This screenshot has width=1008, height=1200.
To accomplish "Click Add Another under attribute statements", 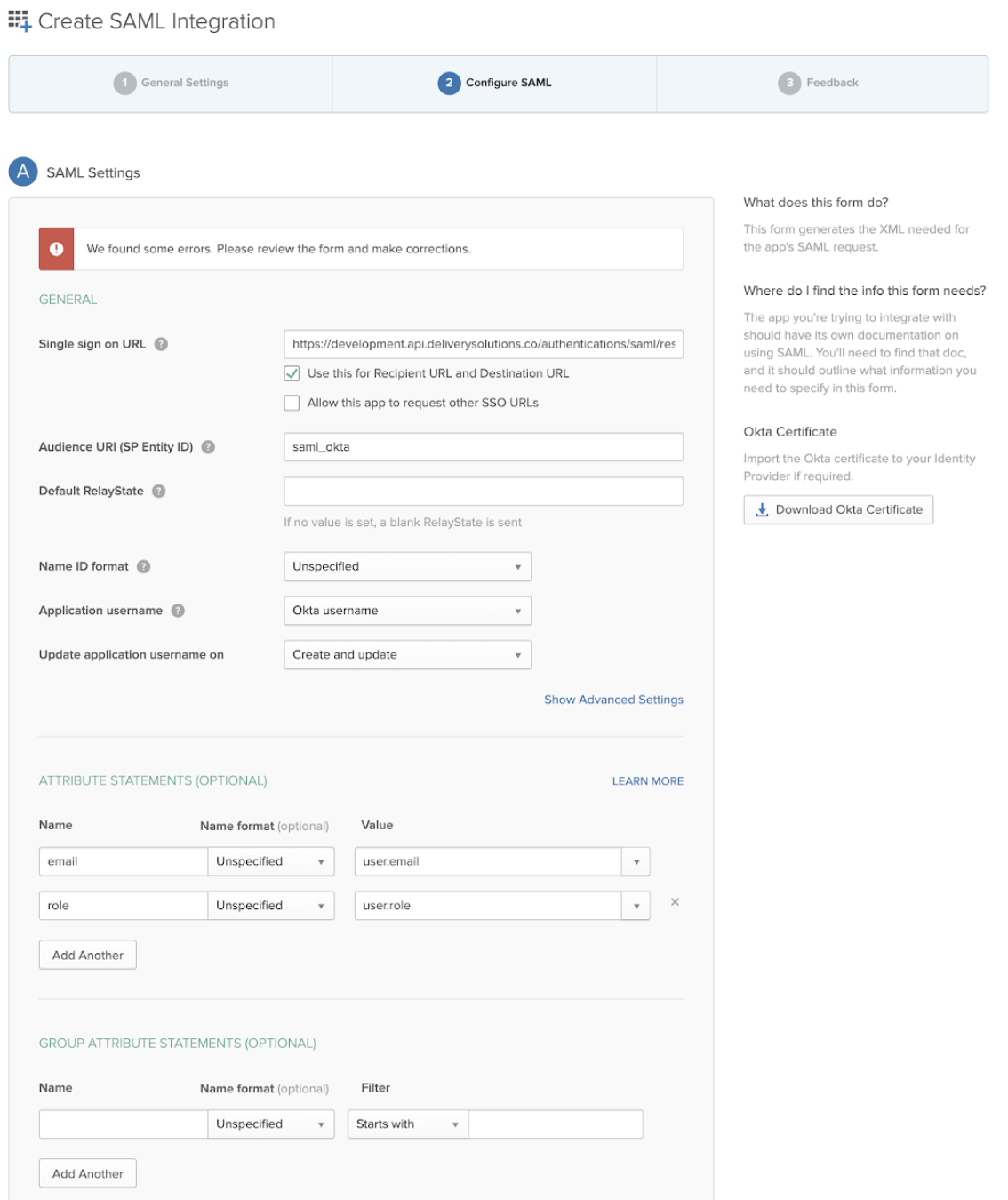I will point(88,956).
